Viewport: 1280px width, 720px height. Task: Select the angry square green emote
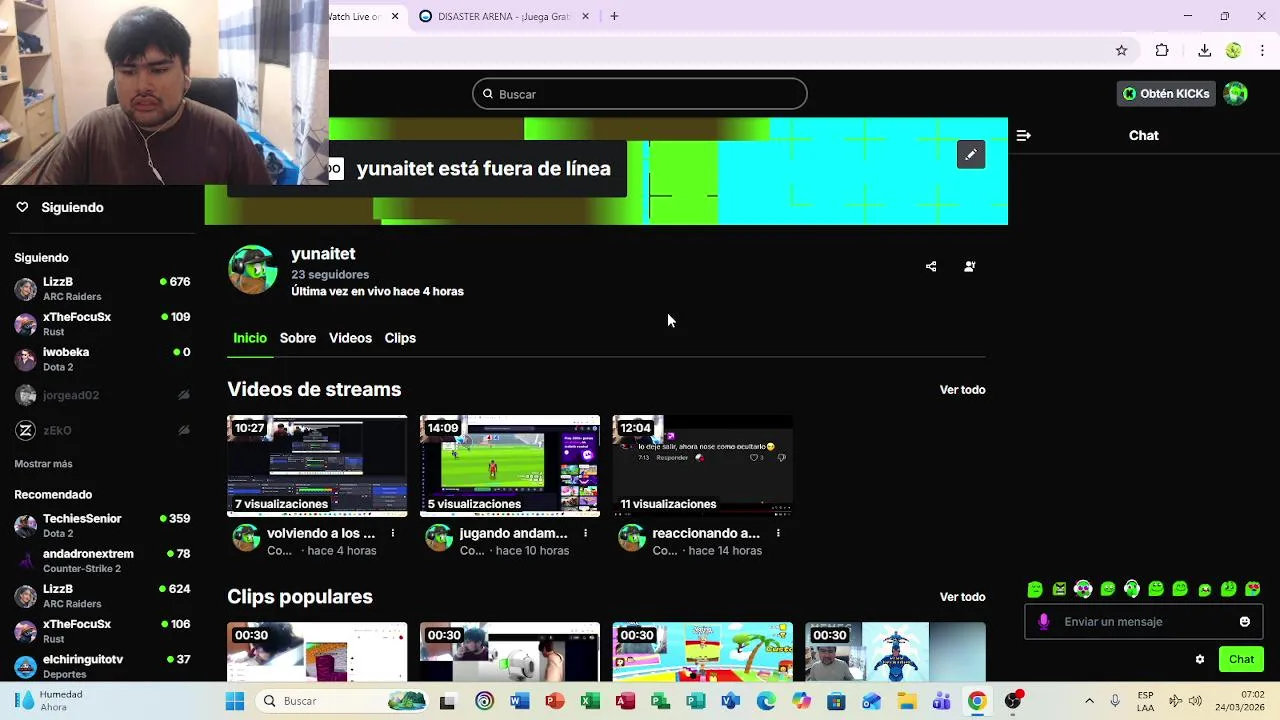click(x=1060, y=589)
